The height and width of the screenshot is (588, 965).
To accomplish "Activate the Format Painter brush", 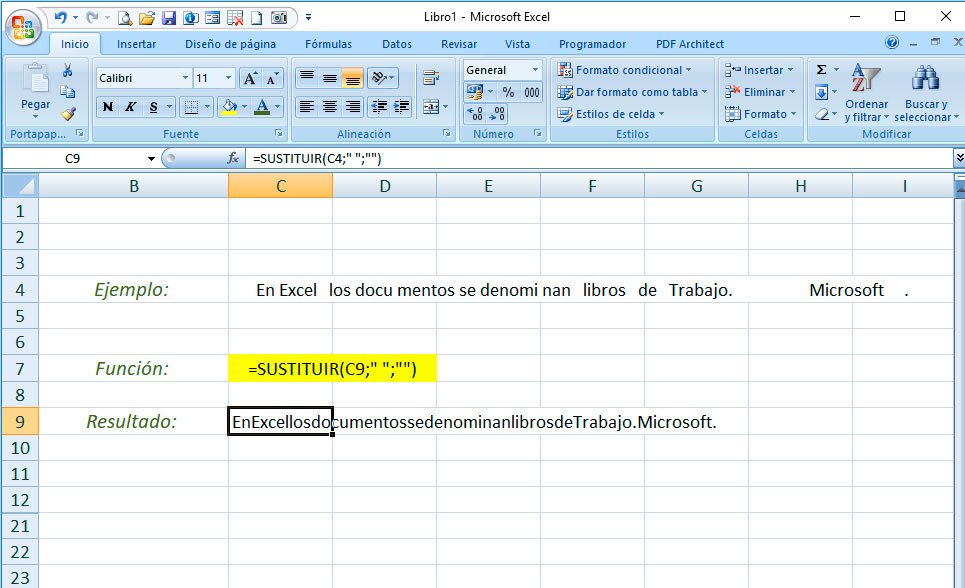I will click(68, 113).
